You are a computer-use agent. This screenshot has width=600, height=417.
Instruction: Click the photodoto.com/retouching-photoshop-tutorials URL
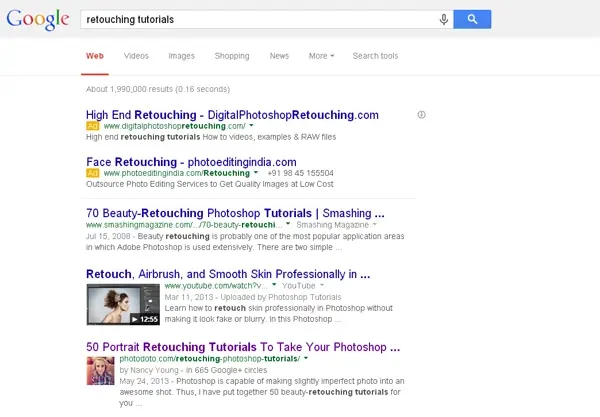[x=210, y=359]
